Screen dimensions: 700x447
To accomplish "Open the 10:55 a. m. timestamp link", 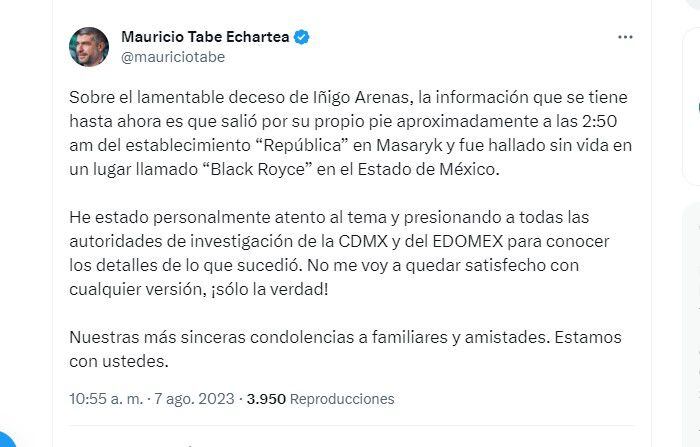I will (105, 398).
